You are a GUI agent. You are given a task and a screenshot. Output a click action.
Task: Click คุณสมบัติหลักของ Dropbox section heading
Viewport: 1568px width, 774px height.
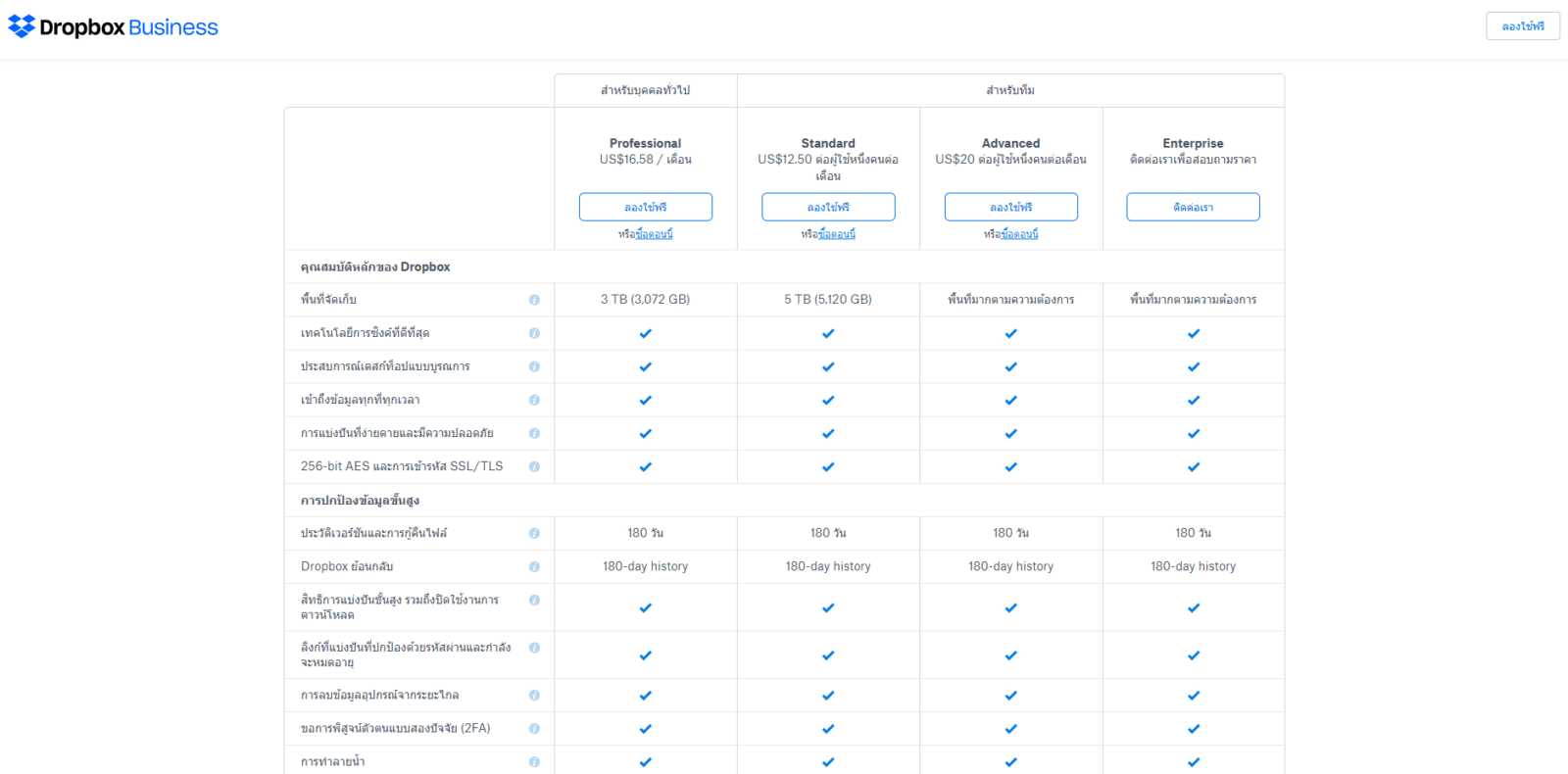(375, 266)
